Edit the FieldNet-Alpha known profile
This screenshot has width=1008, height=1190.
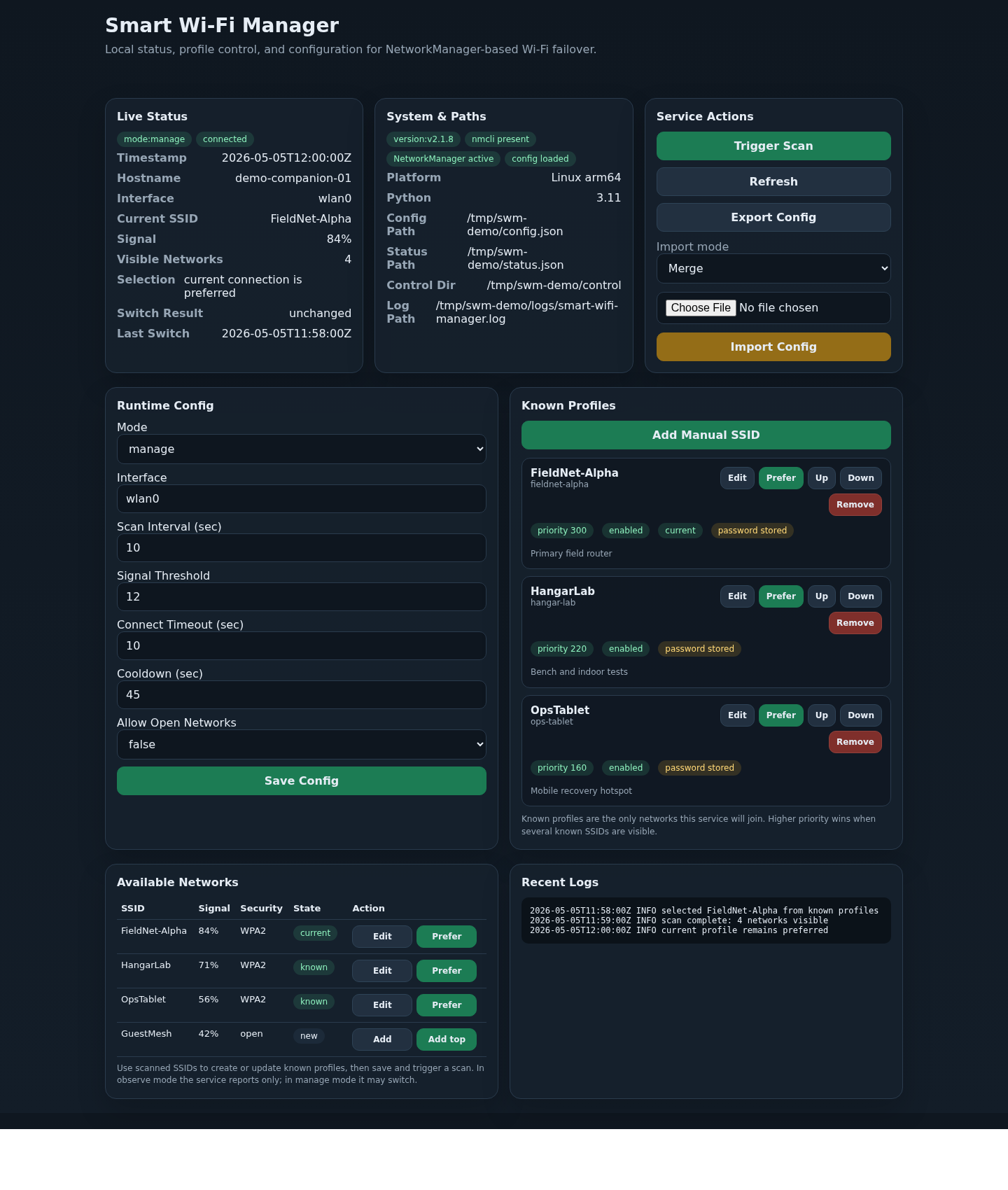coord(737,478)
